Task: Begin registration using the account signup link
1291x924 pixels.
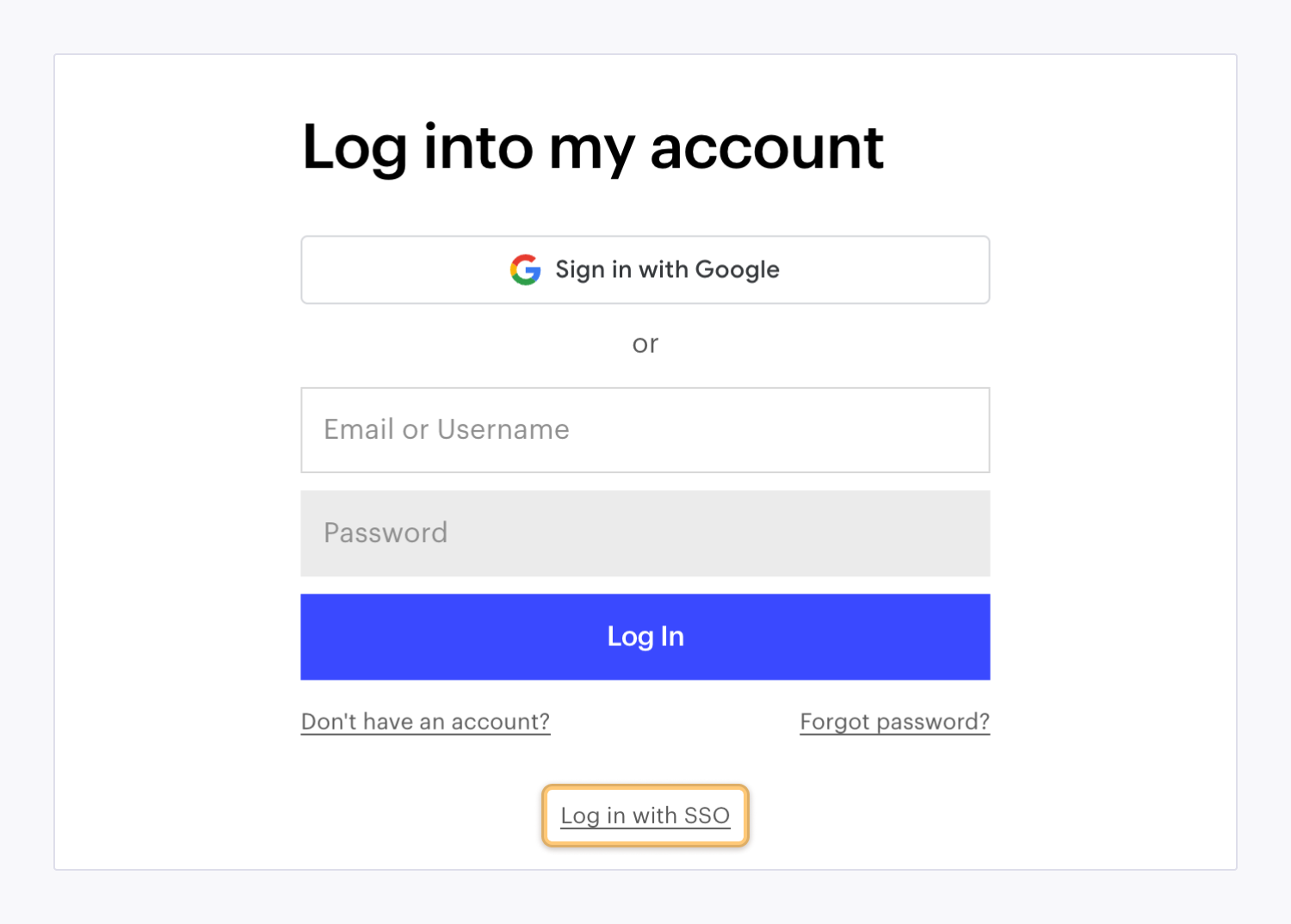Action: coord(425,722)
